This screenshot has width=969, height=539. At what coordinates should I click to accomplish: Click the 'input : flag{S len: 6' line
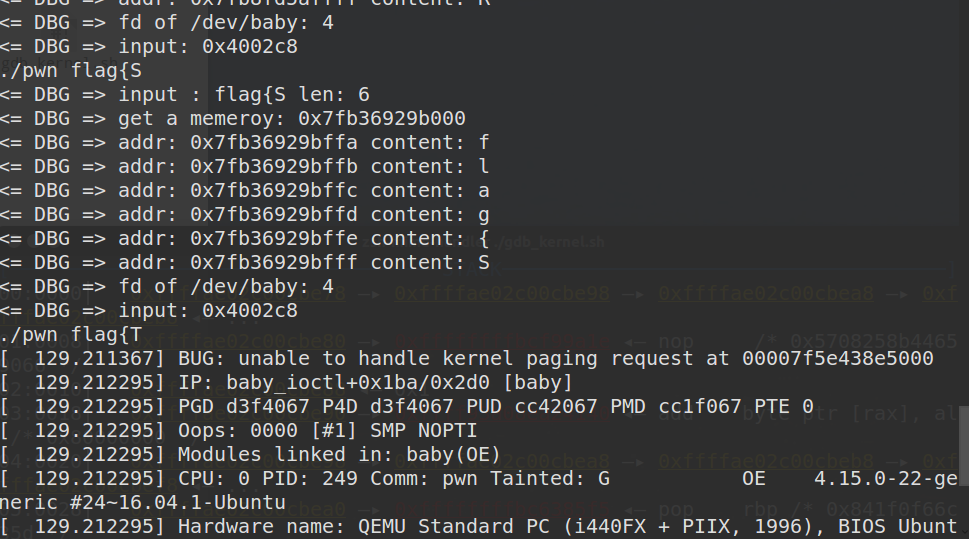[x=185, y=95]
